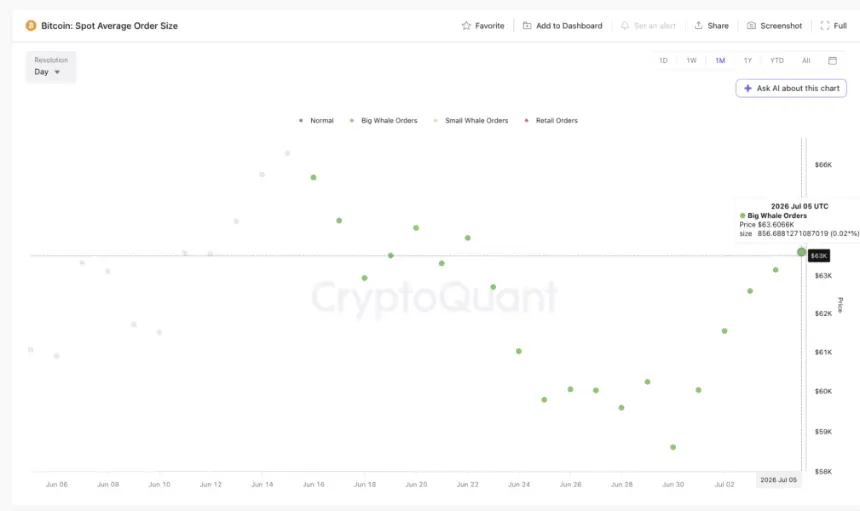This screenshot has height=511, width=860.
Task: Click the Full screen expand icon
Action: click(x=824, y=26)
